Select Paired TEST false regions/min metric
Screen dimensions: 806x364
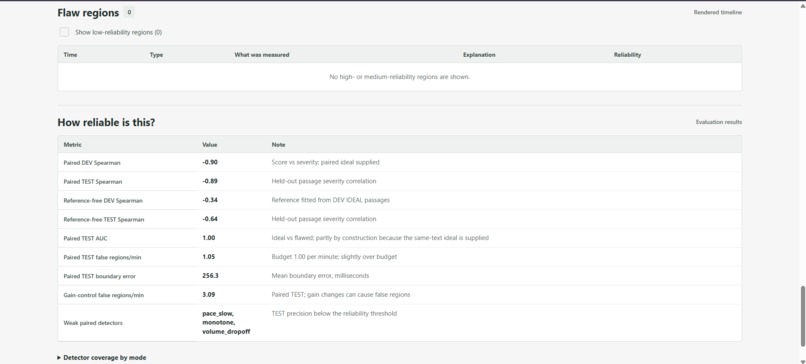coord(102,258)
